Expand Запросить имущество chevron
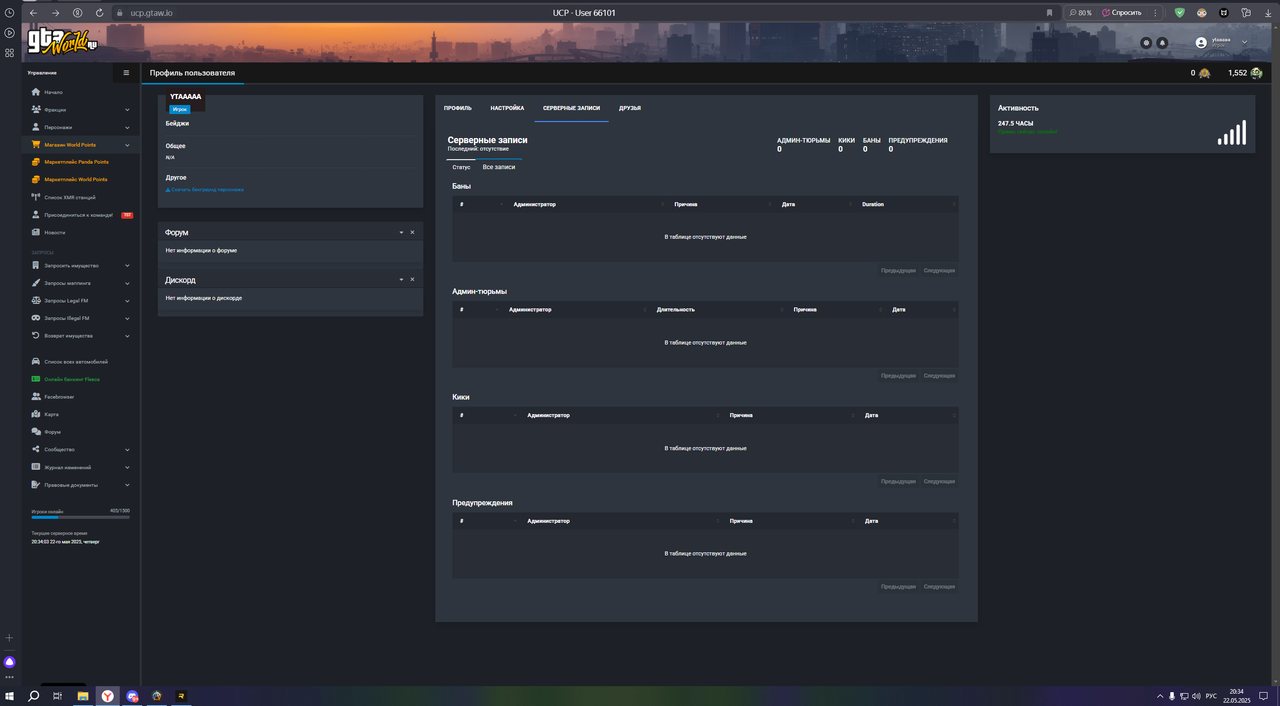This screenshot has height=706, width=1280. [x=127, y=266]
